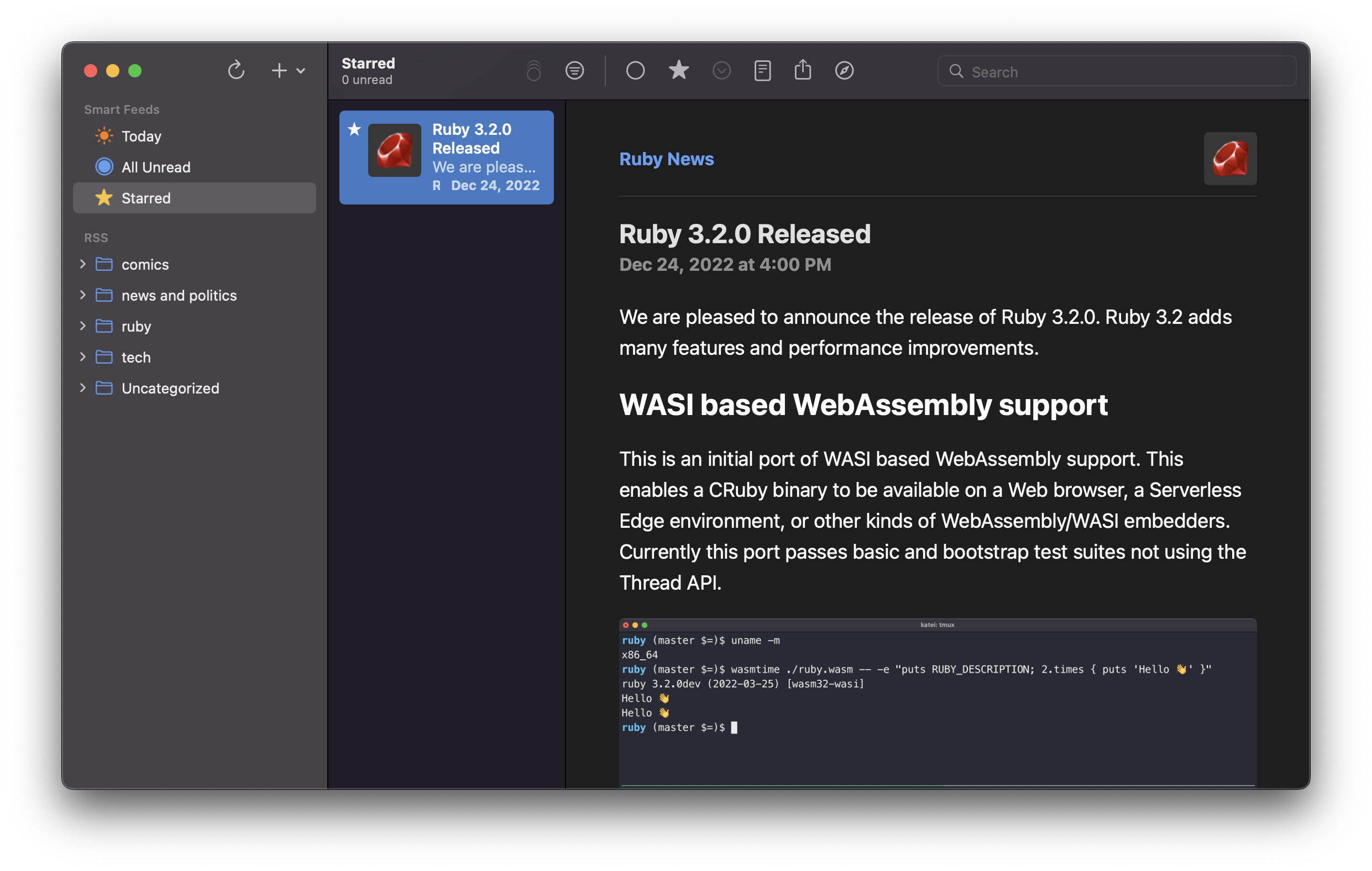Click the comics folder icon
Viewport: 1372px width, 871px height.
(x=104, y=264)
